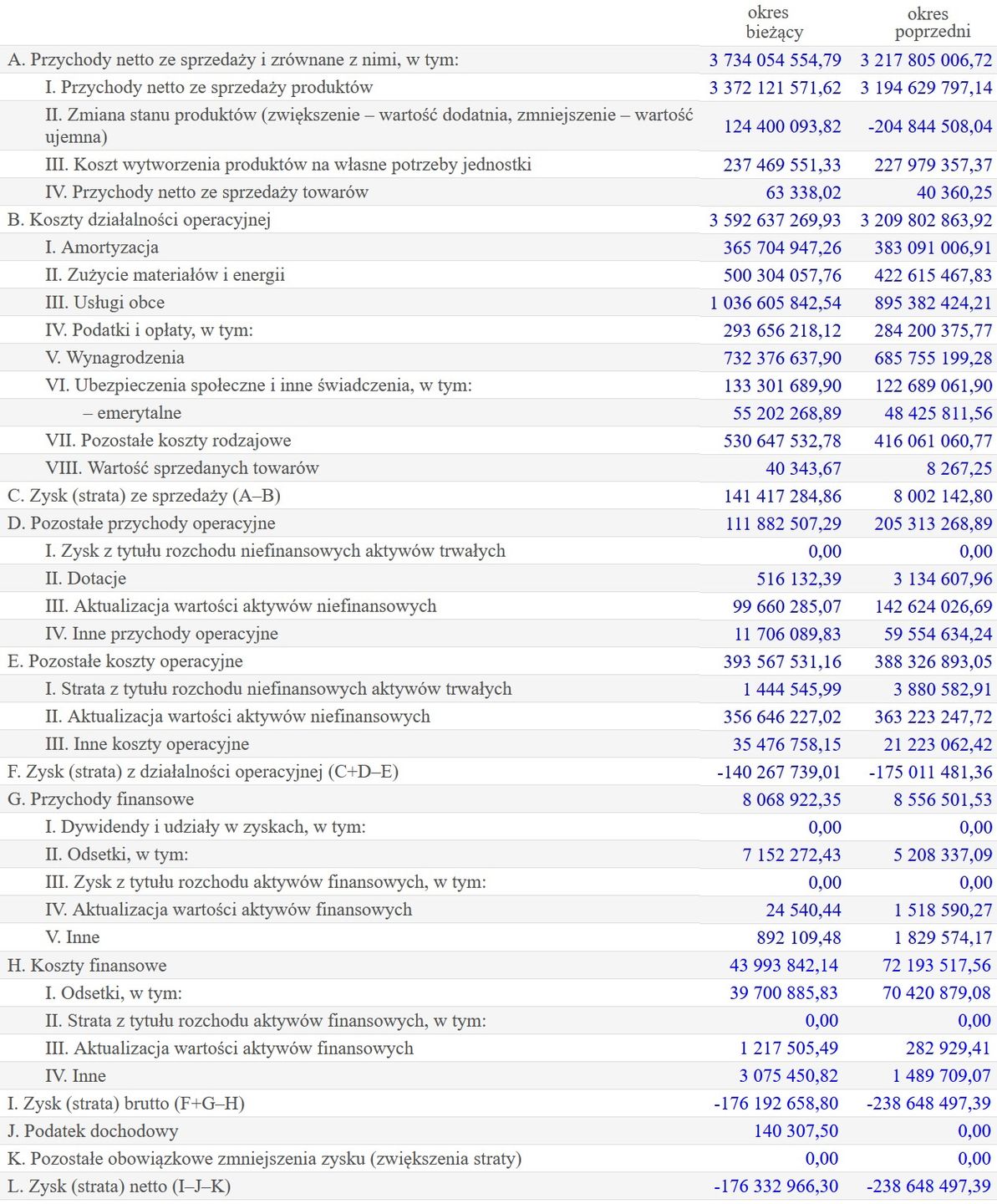Screen dimensions: 997x1204
Task: Click value 39 700 885,83
Action: (x=784, y=992)
